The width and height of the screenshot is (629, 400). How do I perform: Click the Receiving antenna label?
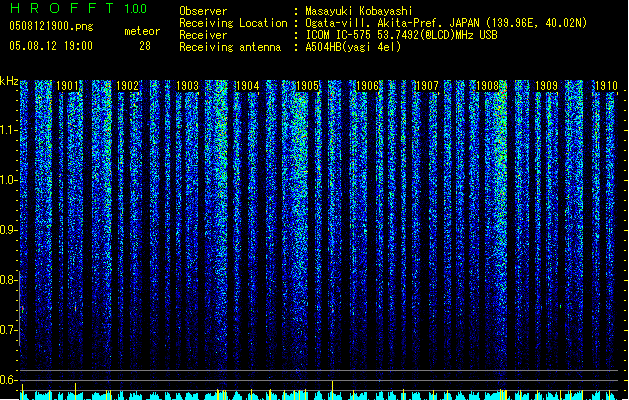[230, 47]
